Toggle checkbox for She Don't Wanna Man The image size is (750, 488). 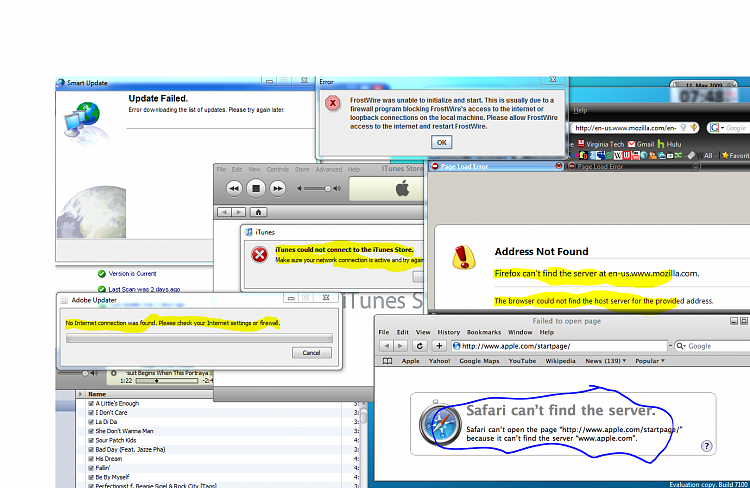point(91,431)
